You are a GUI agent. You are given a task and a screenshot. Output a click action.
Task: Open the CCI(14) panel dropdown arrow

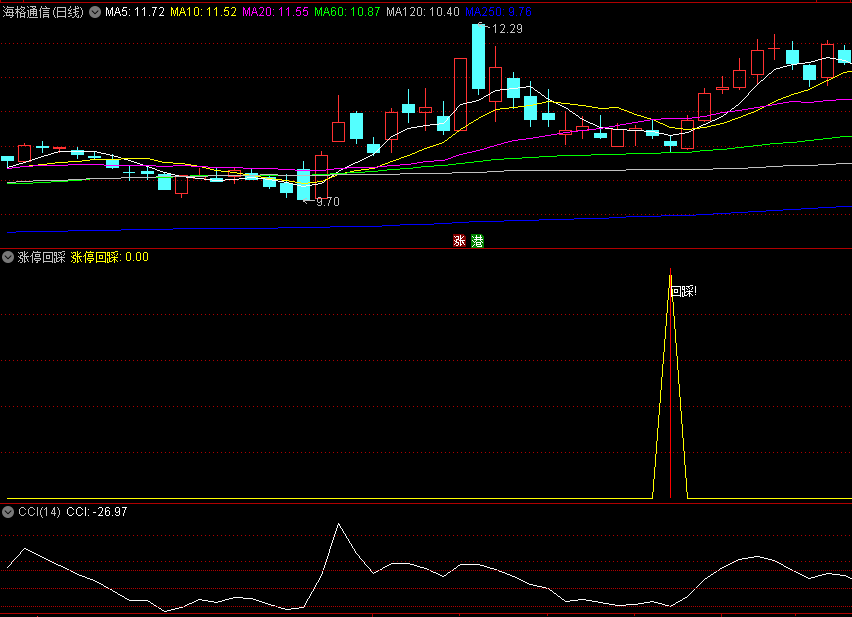pyautogui.click(x=8, y=512)
